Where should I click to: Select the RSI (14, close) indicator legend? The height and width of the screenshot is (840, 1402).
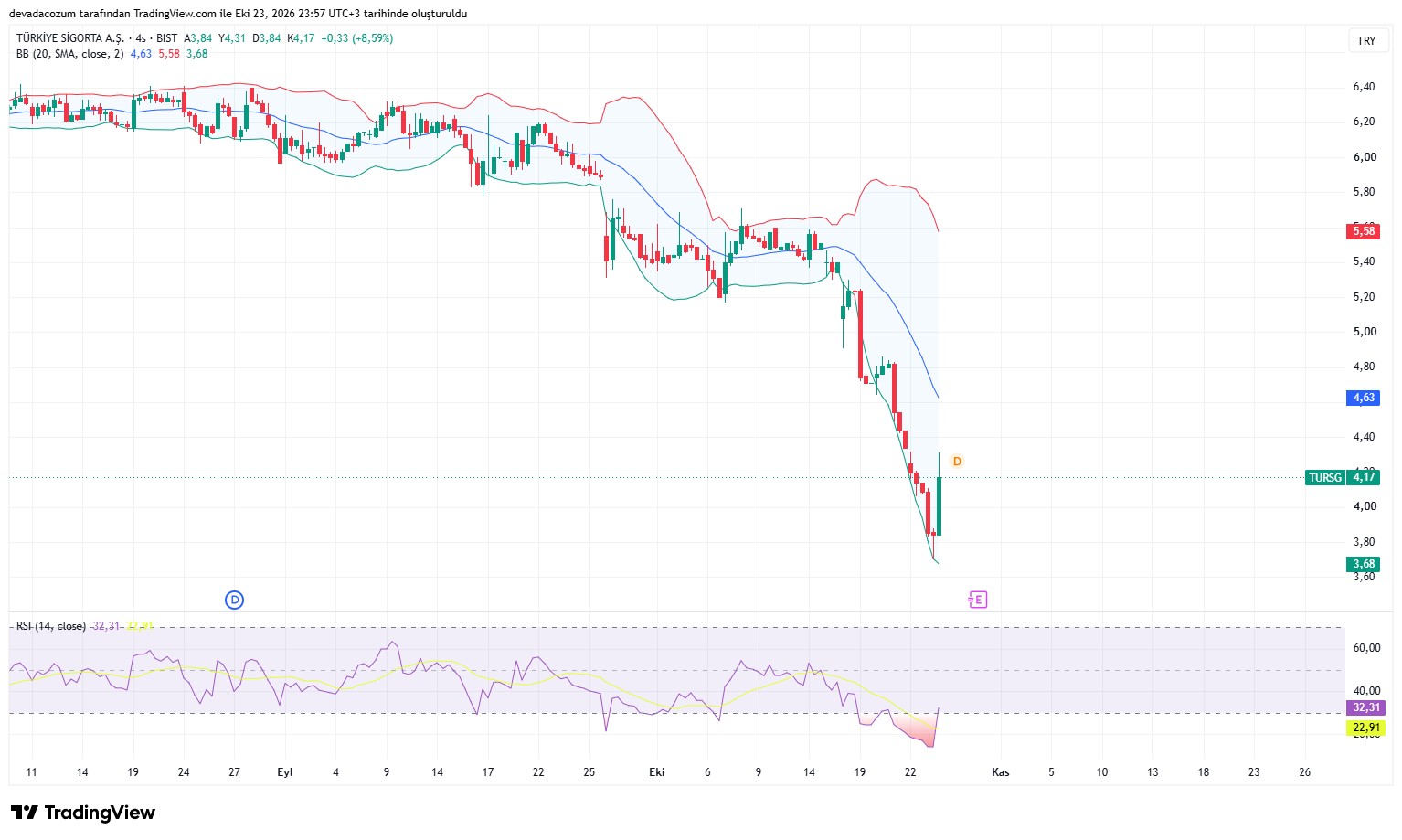pyautogui.click(x=51, y=626)
